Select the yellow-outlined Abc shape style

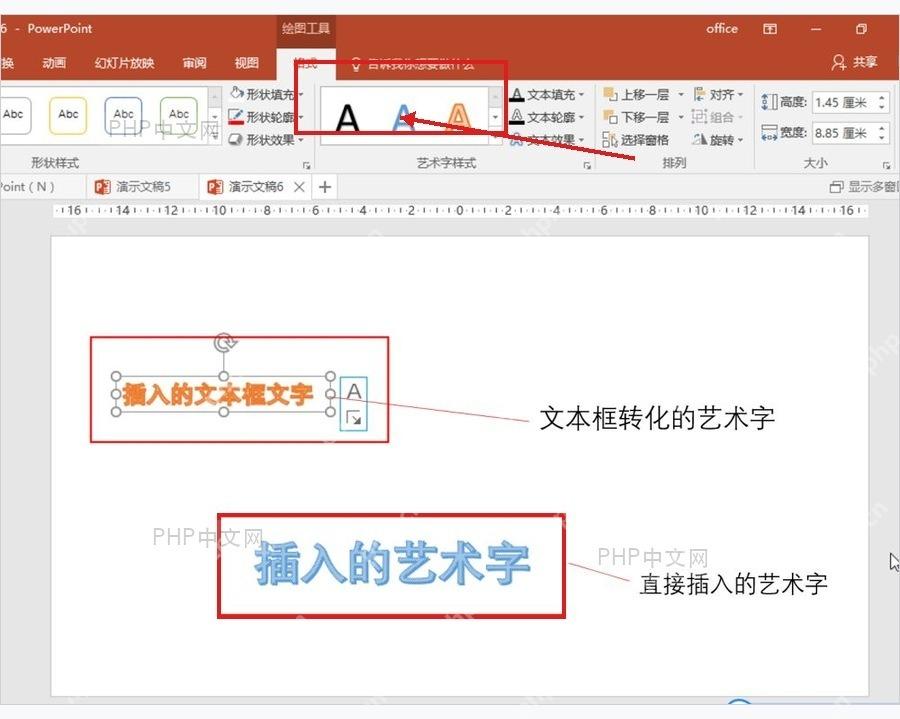click(x=68, y=115)
